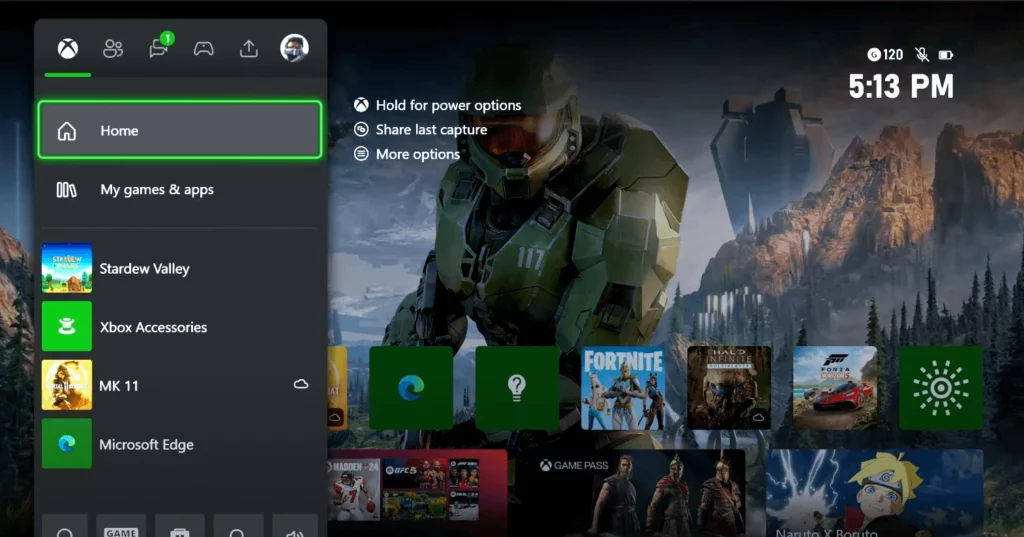Click the cloud badge on Halo Infinite tile
This screenshot has width=1024, height=537.
[758, 417]
